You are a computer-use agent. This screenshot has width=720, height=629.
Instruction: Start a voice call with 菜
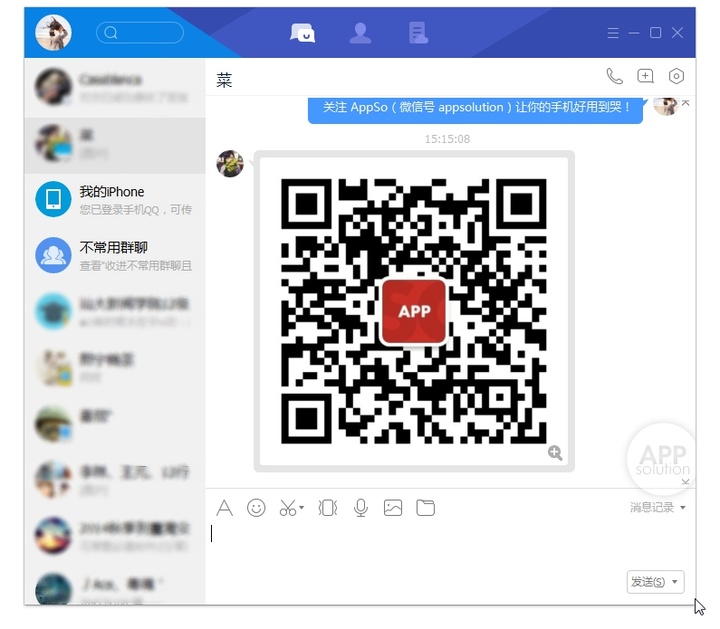pyautogui.click(x=615, y=76)
